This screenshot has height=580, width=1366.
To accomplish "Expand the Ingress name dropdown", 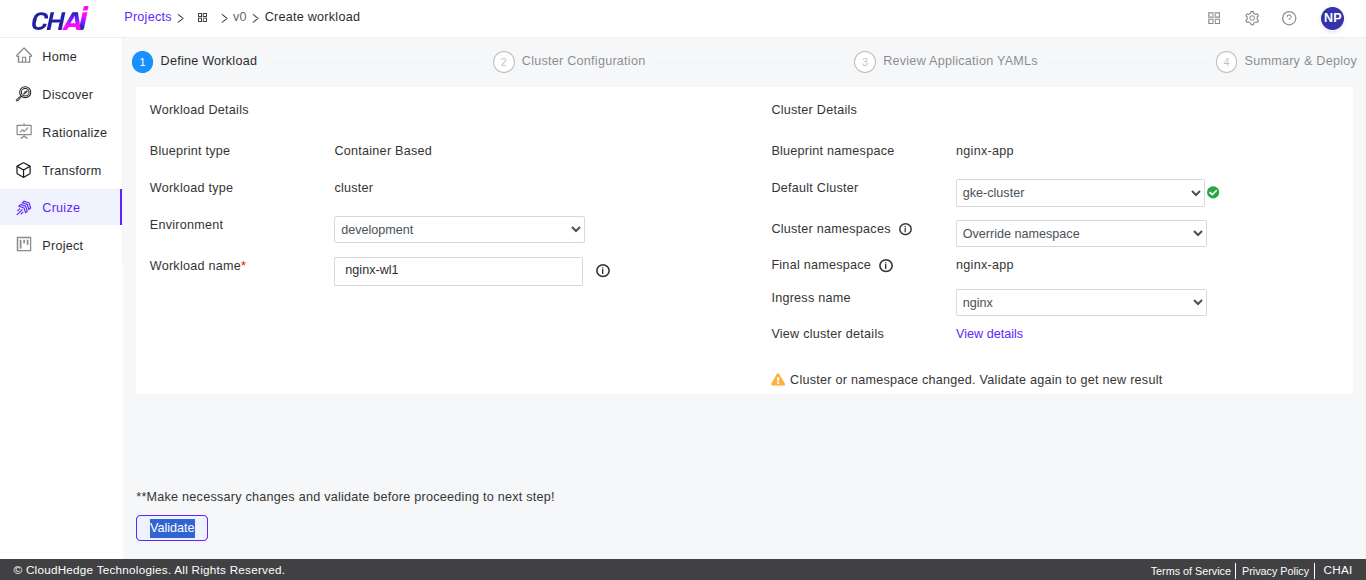I will 1080,303.
